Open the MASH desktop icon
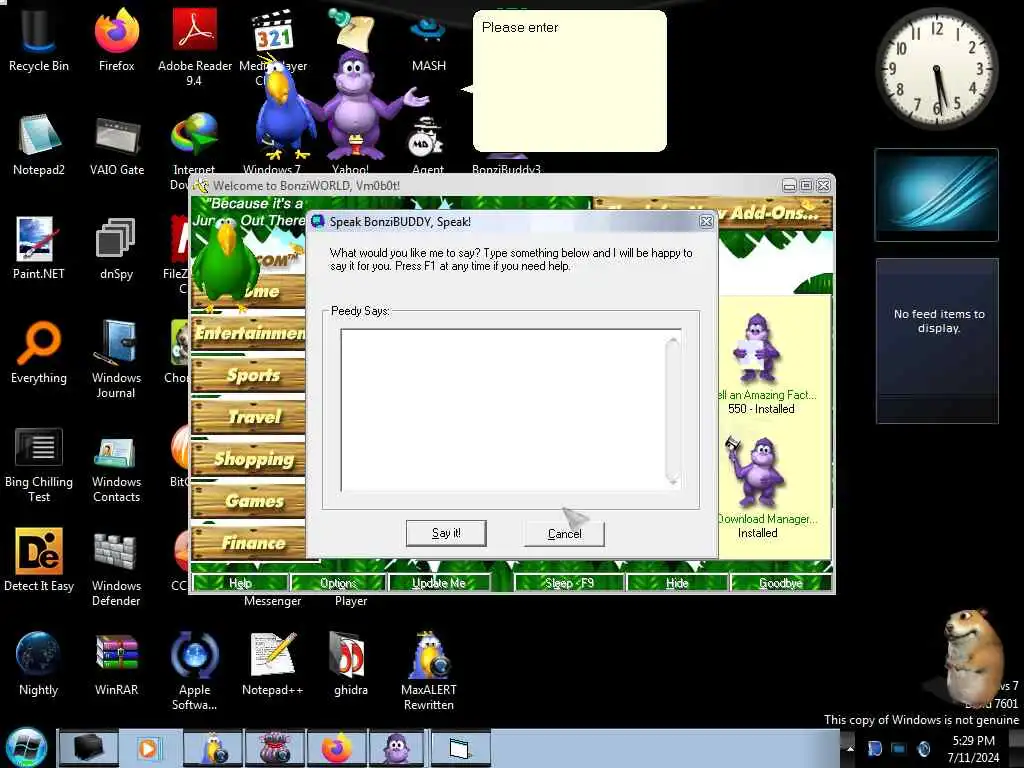The height and width of the screenshot is (768, 1024). [428, 42]
